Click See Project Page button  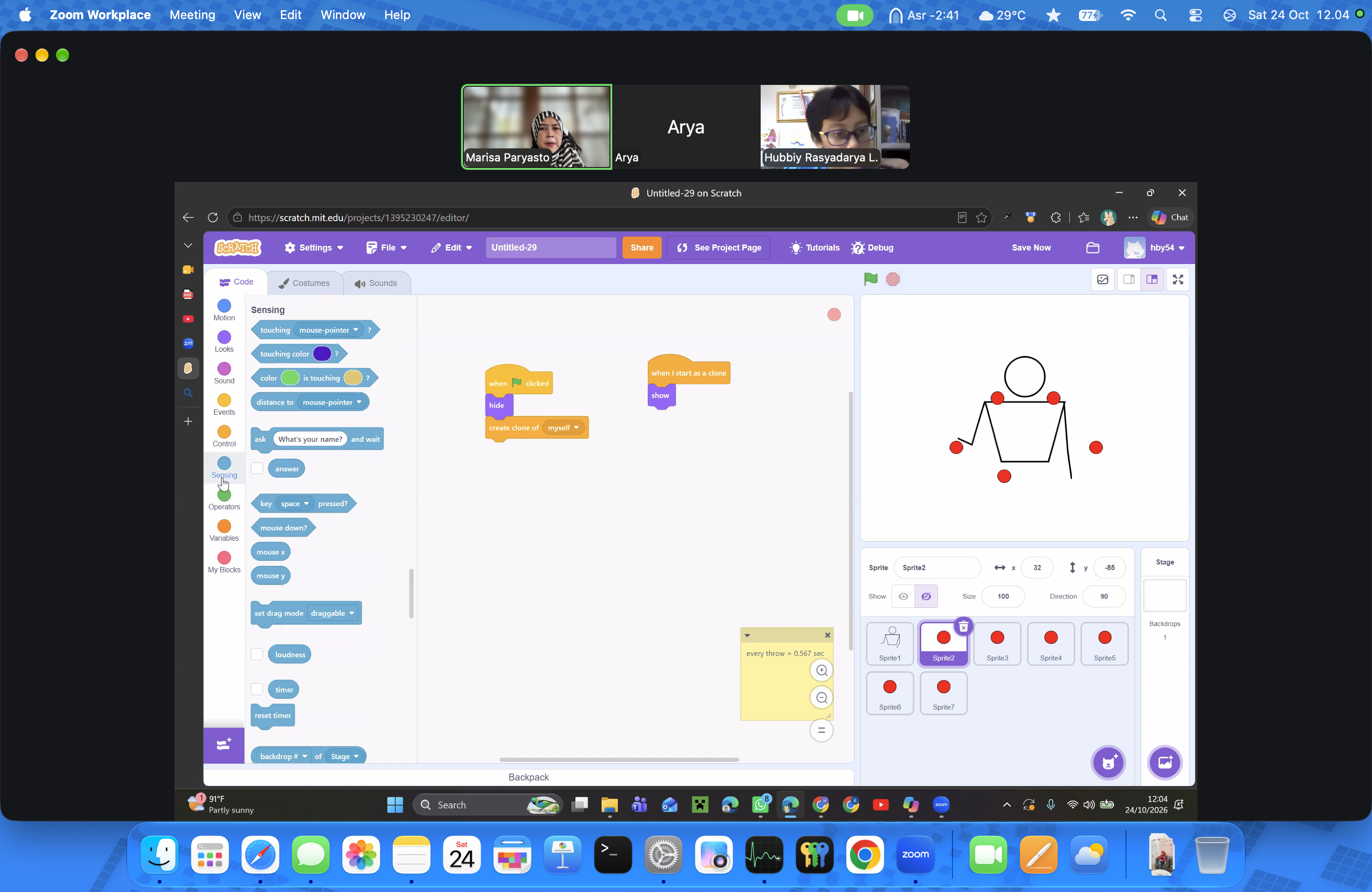tap(719, 248)
